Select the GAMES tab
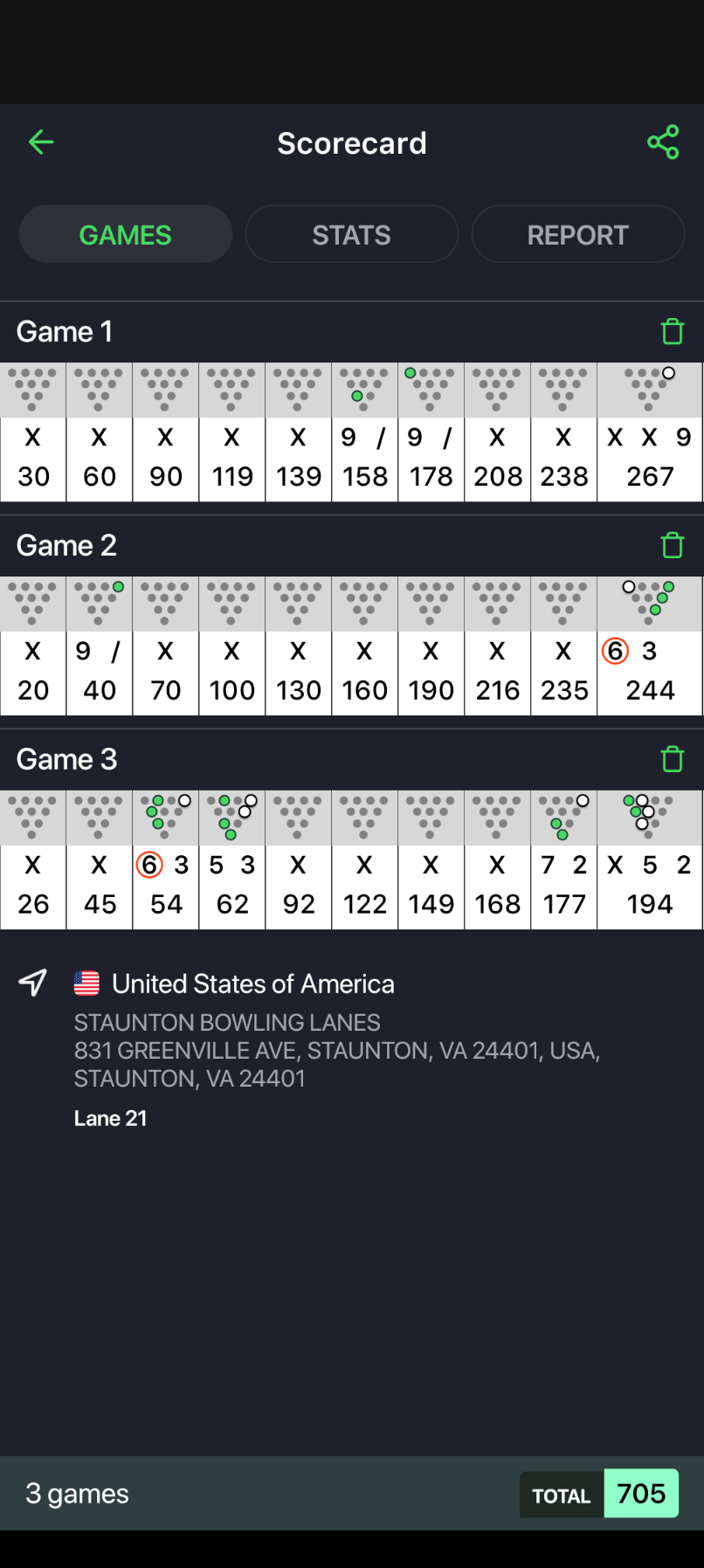Viewport: 704px width, 1568px height. click(126, 235)
